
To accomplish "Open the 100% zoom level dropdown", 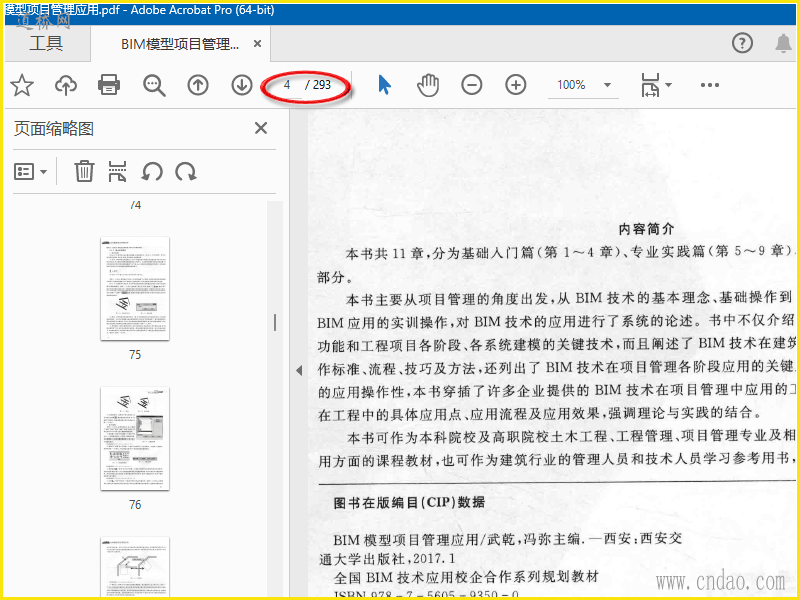I will (x=583, y=85).
